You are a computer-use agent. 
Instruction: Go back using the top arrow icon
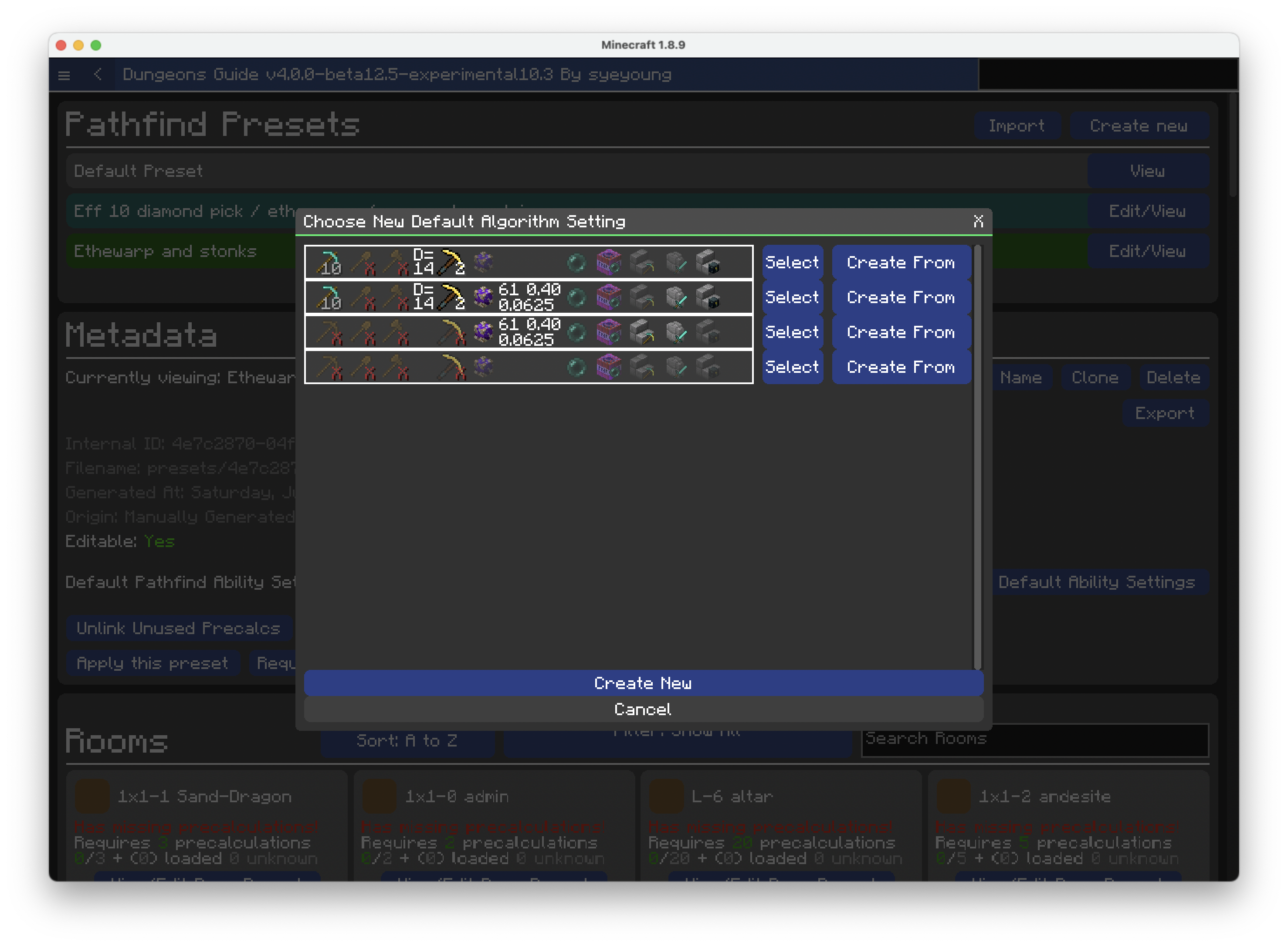click(x=98, y=74)
